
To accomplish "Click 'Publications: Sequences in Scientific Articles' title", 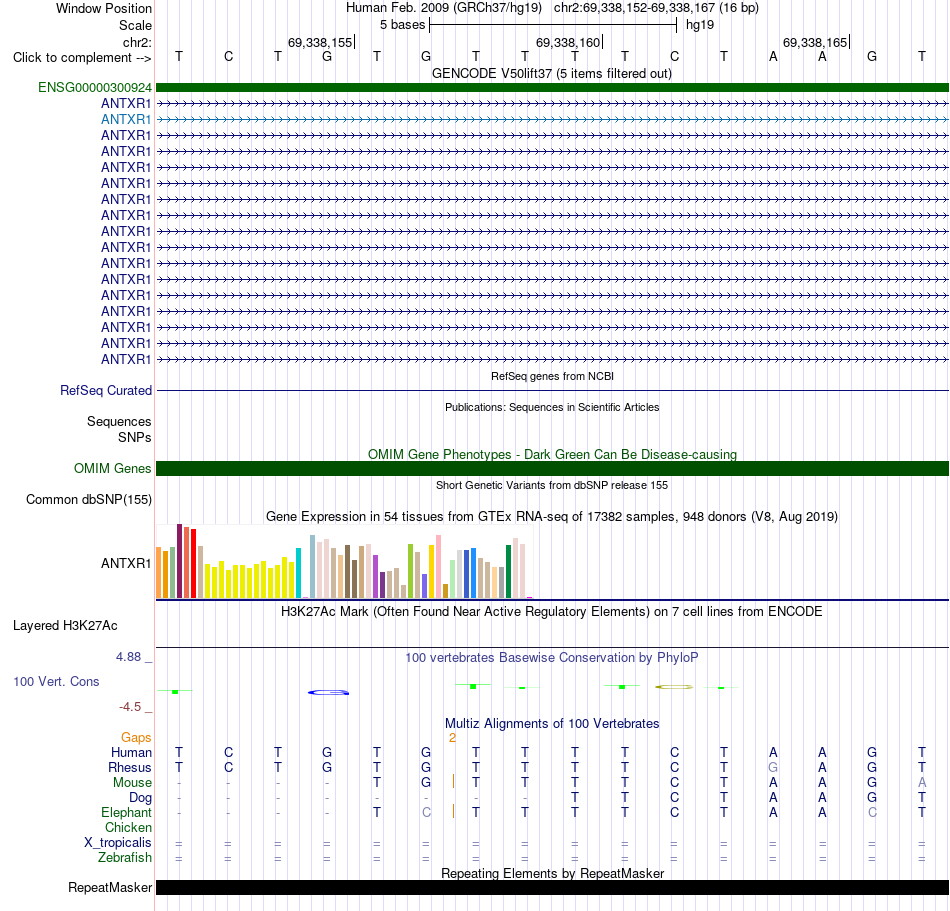I will coord(552,408).
